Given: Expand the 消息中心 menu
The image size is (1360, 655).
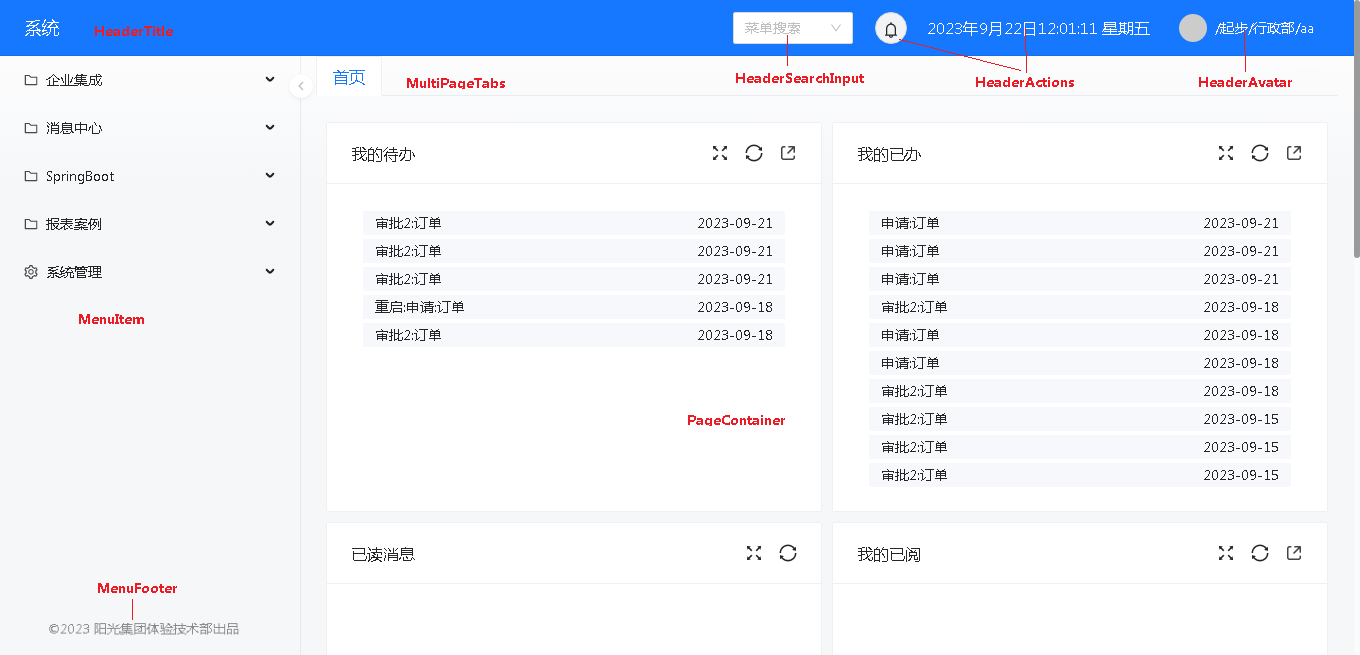Looking at the screenshot, I should [150, 128].
